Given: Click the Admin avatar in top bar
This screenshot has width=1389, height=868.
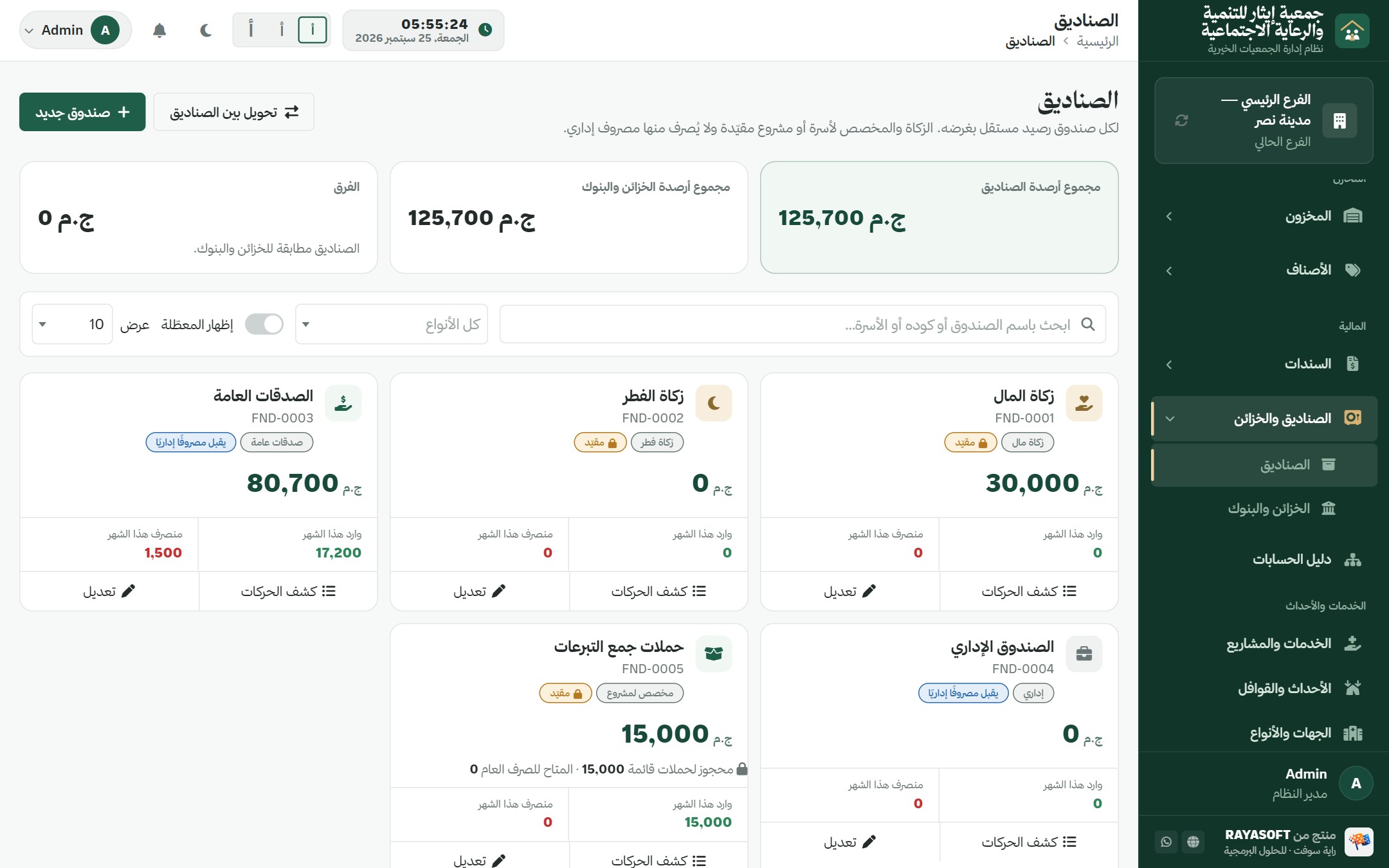Looking at the screenshot, I should pyautogui.click(x=105, y=30).
